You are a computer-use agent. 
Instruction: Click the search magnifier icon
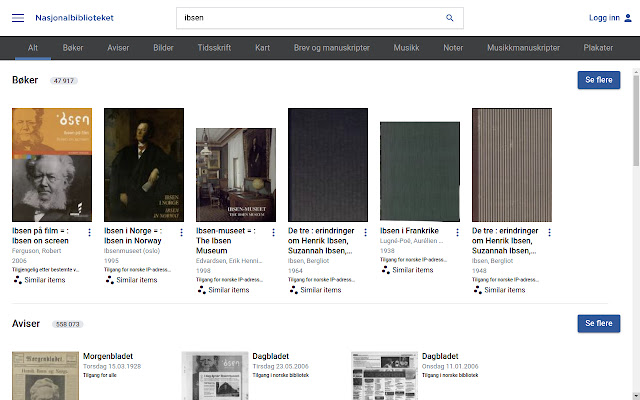450,18
